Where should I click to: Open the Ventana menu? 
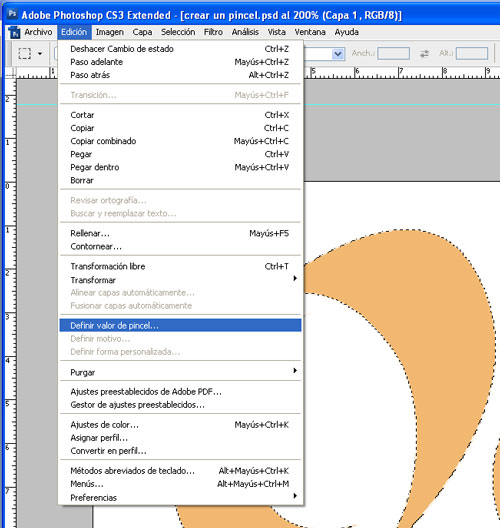[x=310, y=32]
